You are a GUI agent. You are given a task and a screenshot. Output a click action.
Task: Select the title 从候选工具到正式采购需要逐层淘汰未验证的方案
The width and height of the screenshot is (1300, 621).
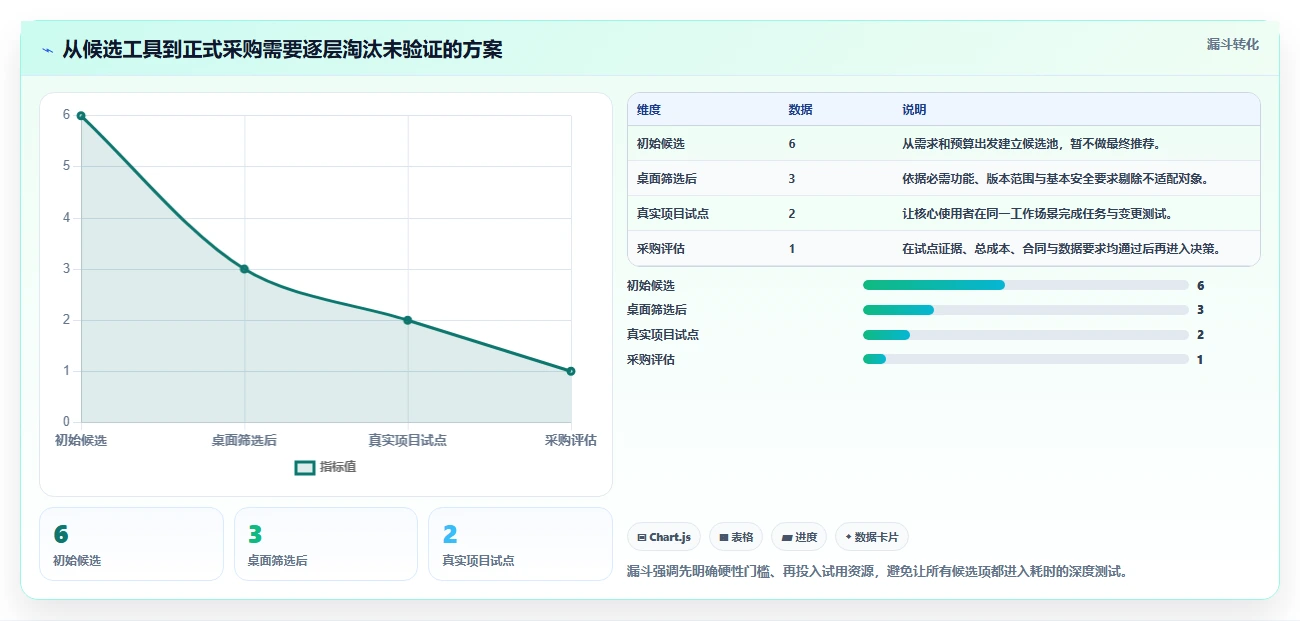point(282,49)
